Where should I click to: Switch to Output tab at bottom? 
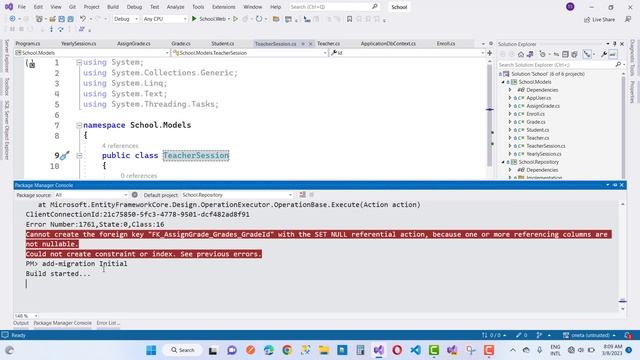click(21, 323)
